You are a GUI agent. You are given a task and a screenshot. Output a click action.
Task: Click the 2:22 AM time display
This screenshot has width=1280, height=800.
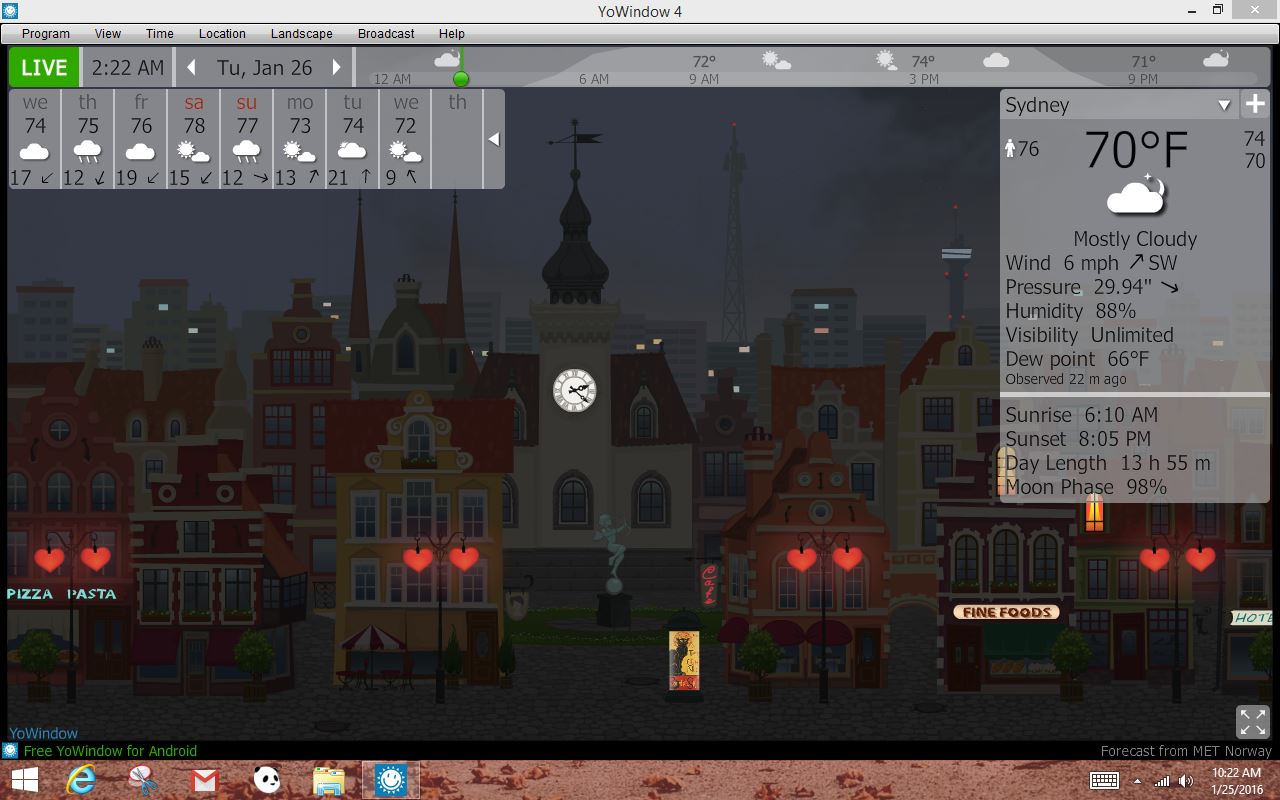127,68
